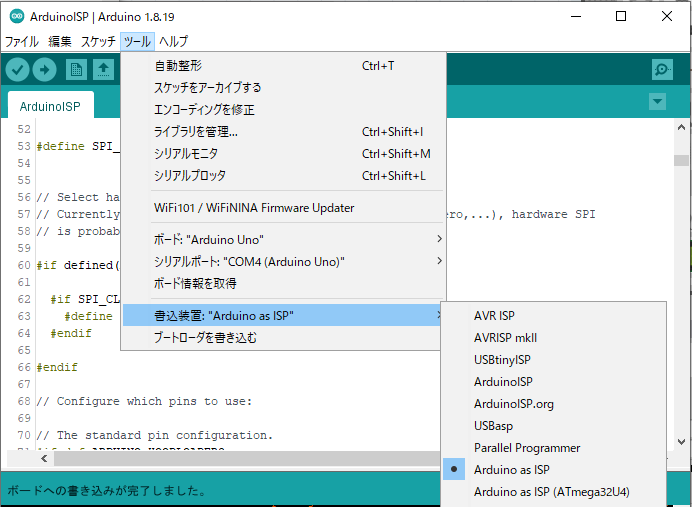
Task: Select ライブラリを管理 manage libraries entry
Action: point(196,132)
